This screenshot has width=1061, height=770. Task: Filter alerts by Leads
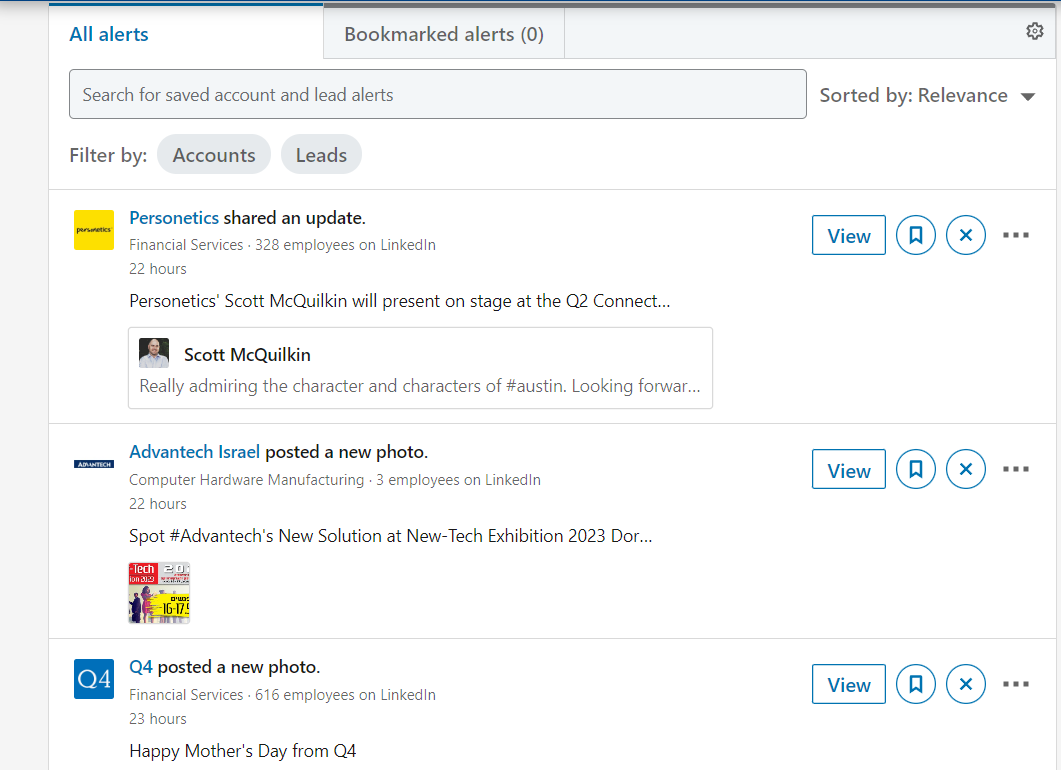tap(321, 155)
